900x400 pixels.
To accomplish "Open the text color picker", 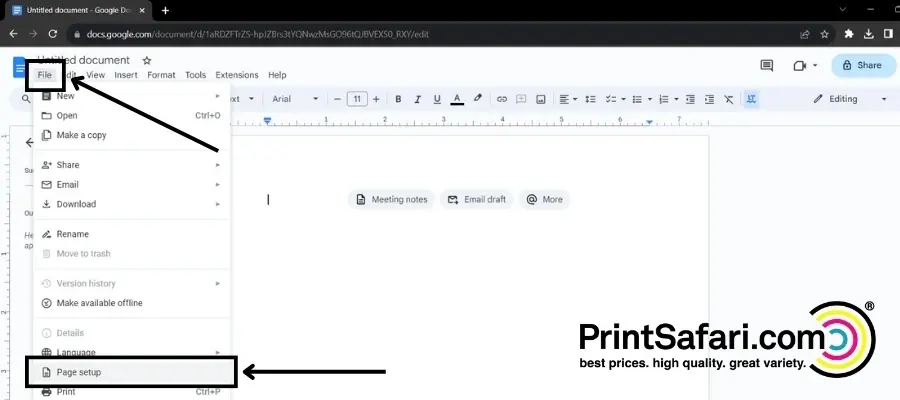I will [x=457, y=99].
